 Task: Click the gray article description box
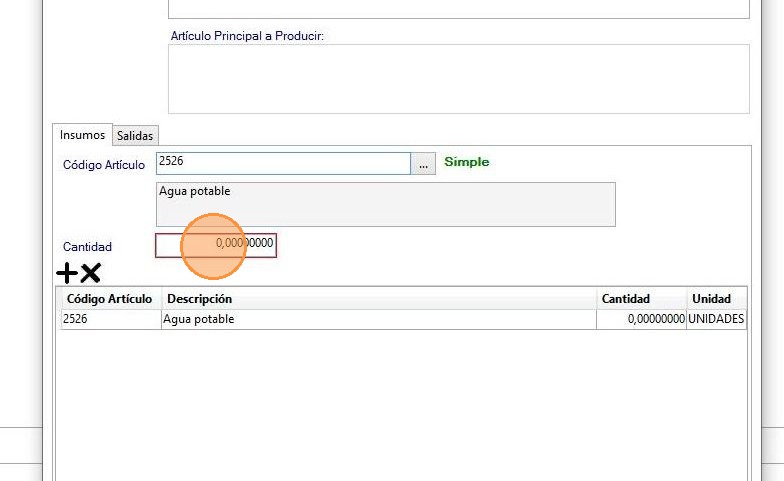tap(385, 204)
